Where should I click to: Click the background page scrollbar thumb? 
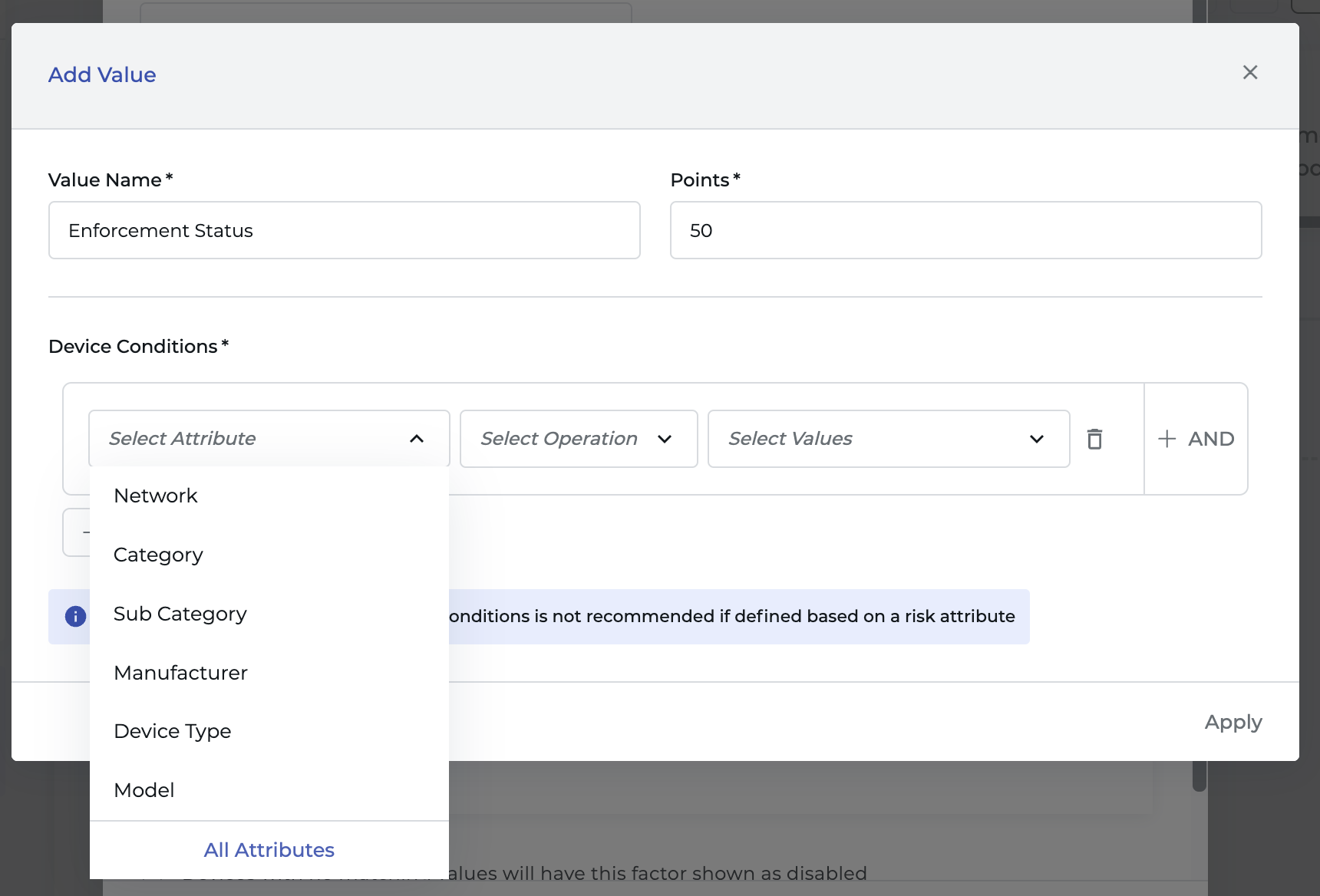coord(1200,776)
